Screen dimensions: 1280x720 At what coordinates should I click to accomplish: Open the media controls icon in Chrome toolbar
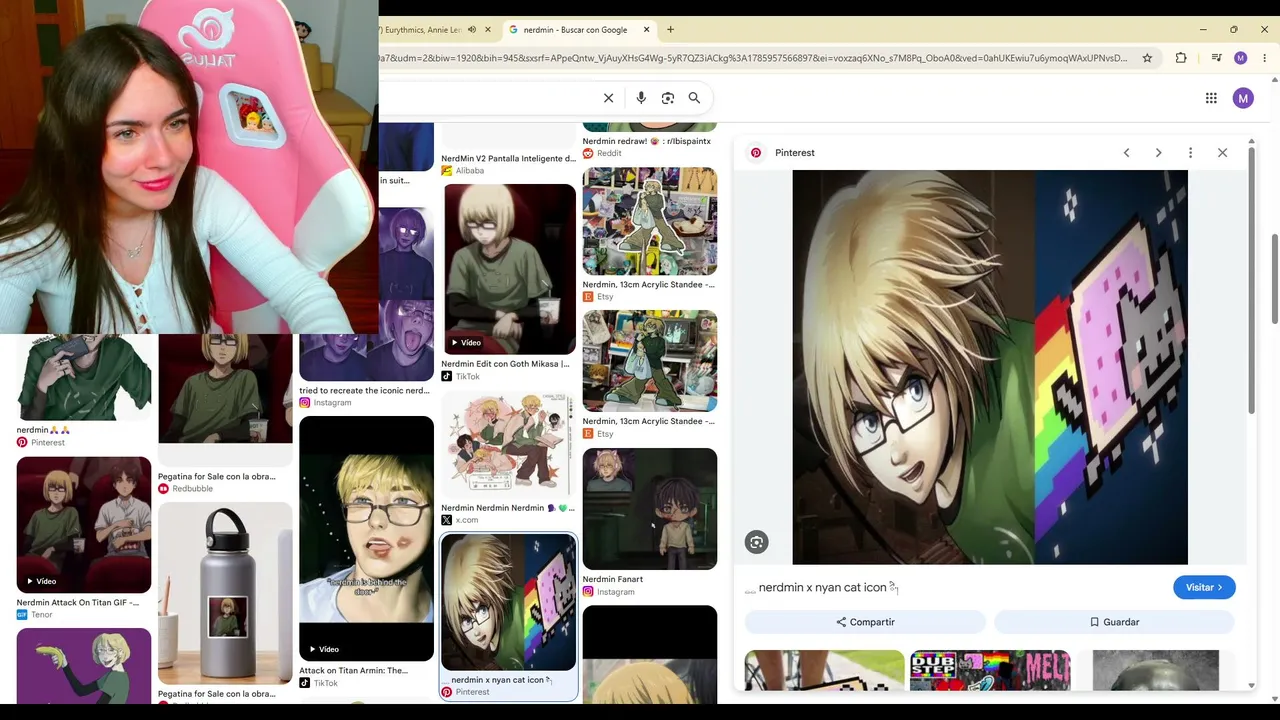pos(1216,58)
